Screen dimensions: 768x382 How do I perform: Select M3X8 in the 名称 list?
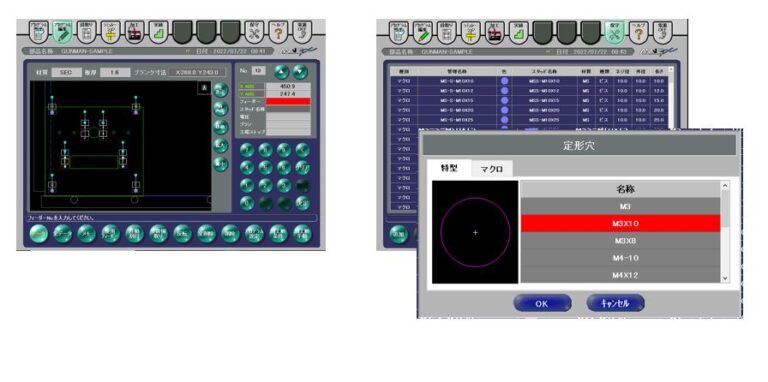pos(620,241)
